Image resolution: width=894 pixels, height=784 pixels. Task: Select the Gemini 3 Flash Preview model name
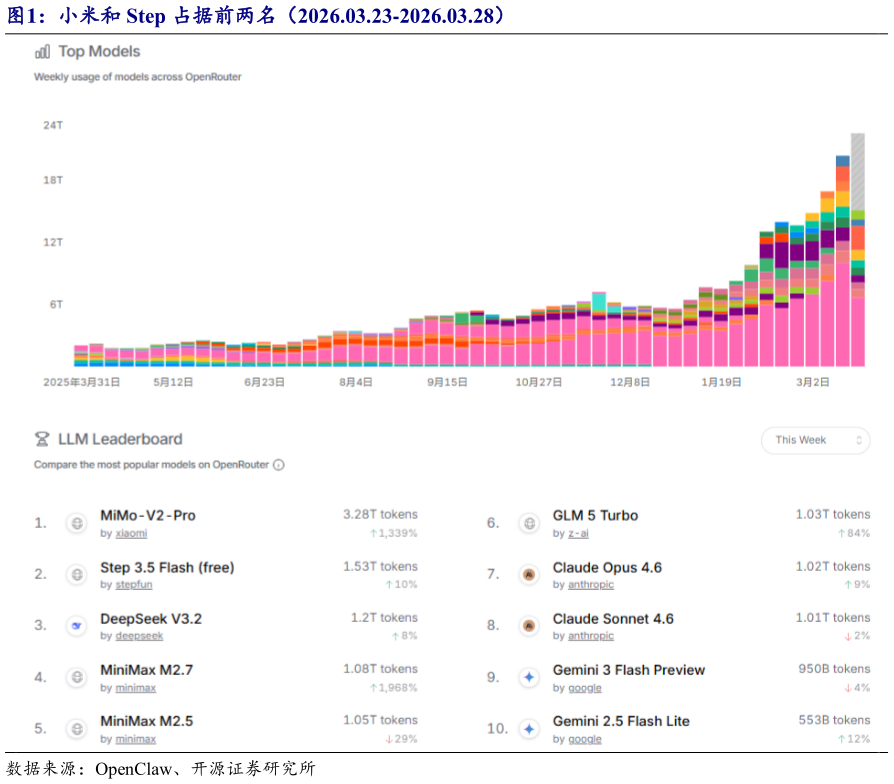tap(629, 670)
